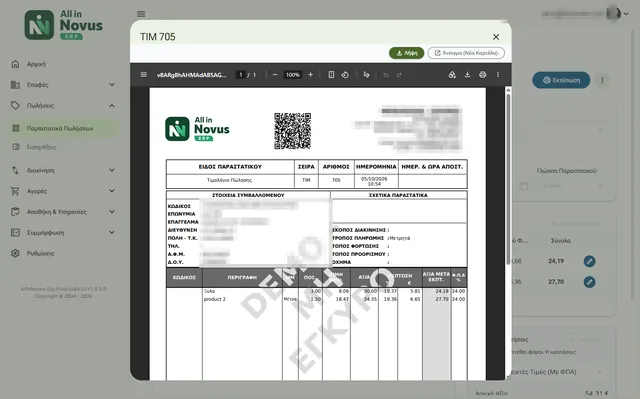Click the Αγορές shopping cart icon
640x399 pixels.
[15, 191]
